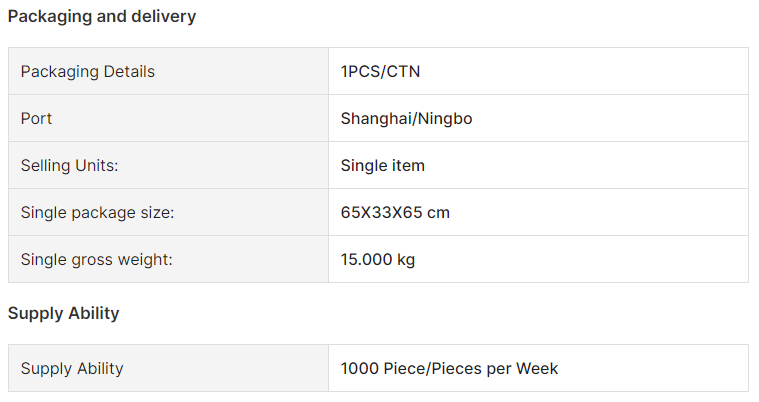Select the Single gross weight label
The image size is (759, 402).
tap(96, 260)
